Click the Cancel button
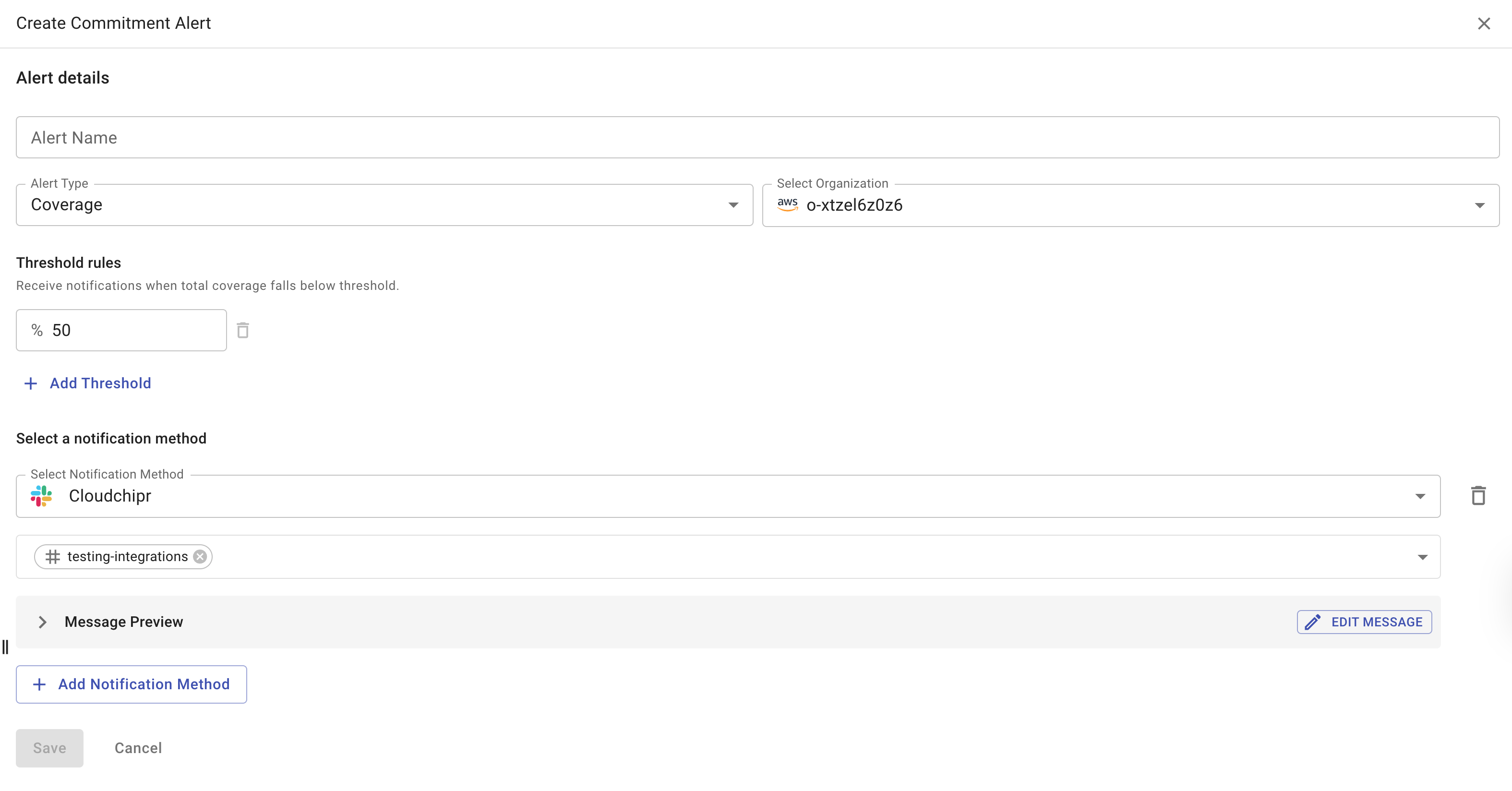The image size is (1512, 791). (138, 748)
